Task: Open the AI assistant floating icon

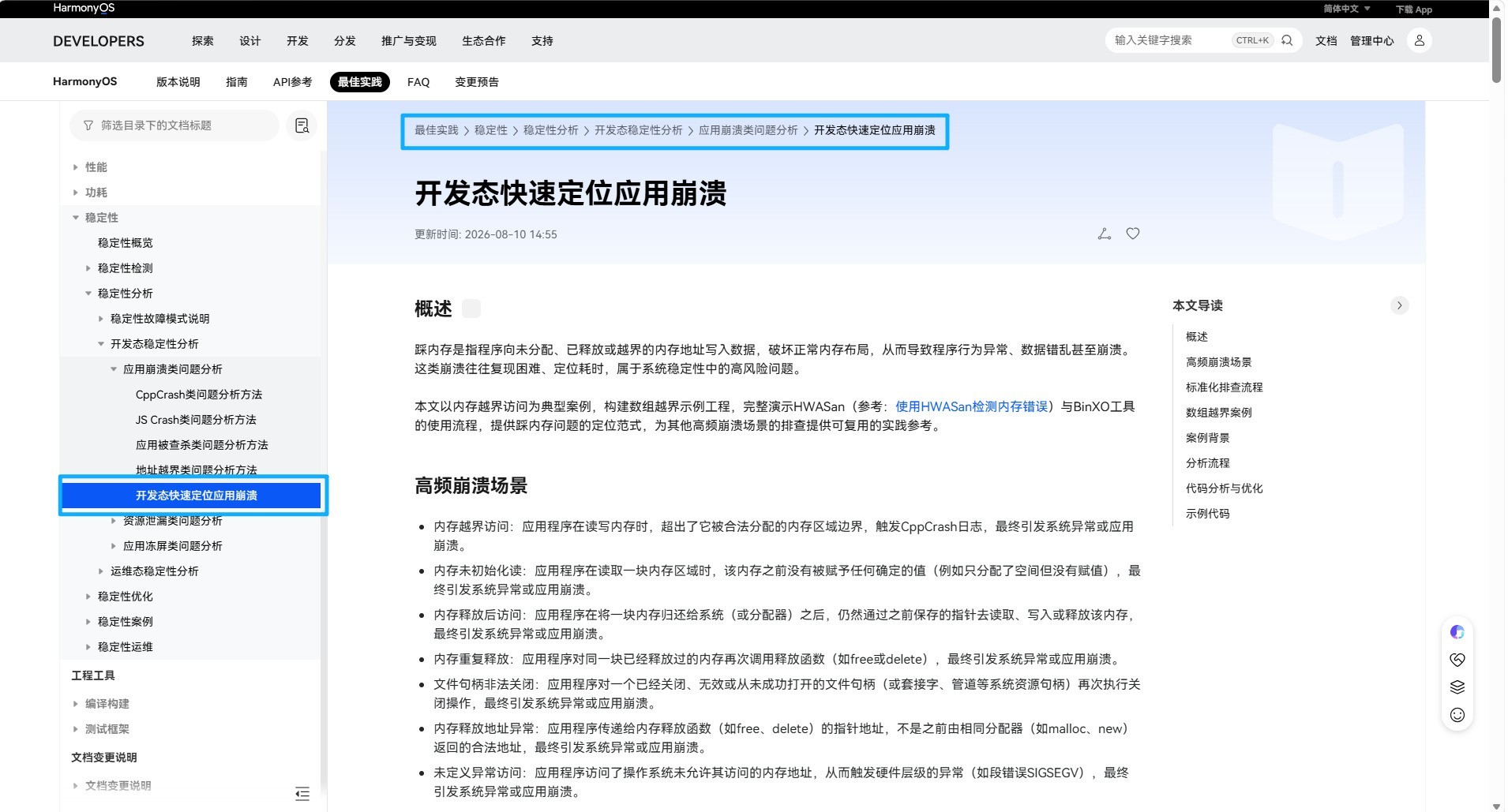Action: [x=1457, y=632]
